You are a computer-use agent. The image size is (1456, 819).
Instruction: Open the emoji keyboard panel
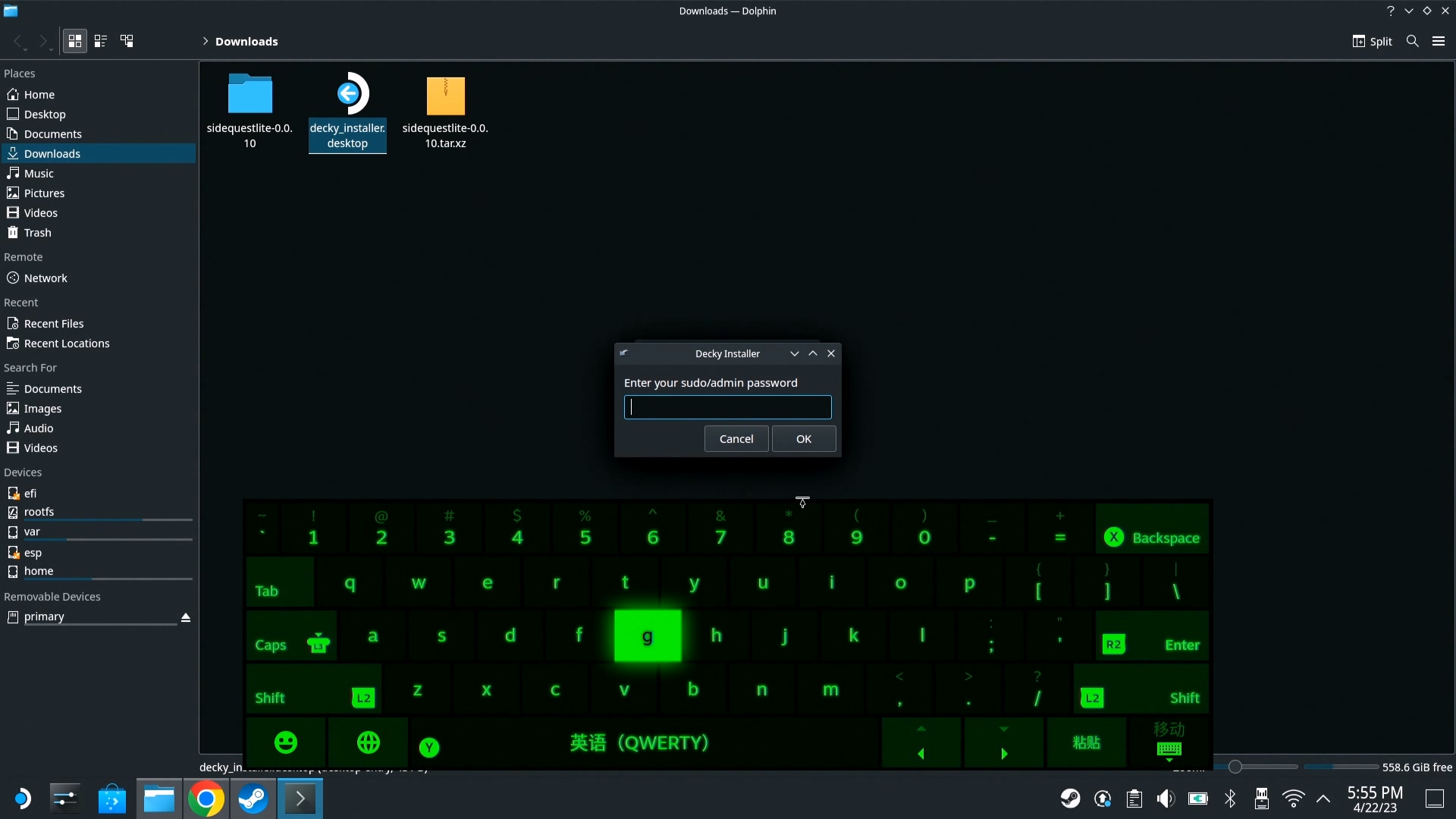286,742
